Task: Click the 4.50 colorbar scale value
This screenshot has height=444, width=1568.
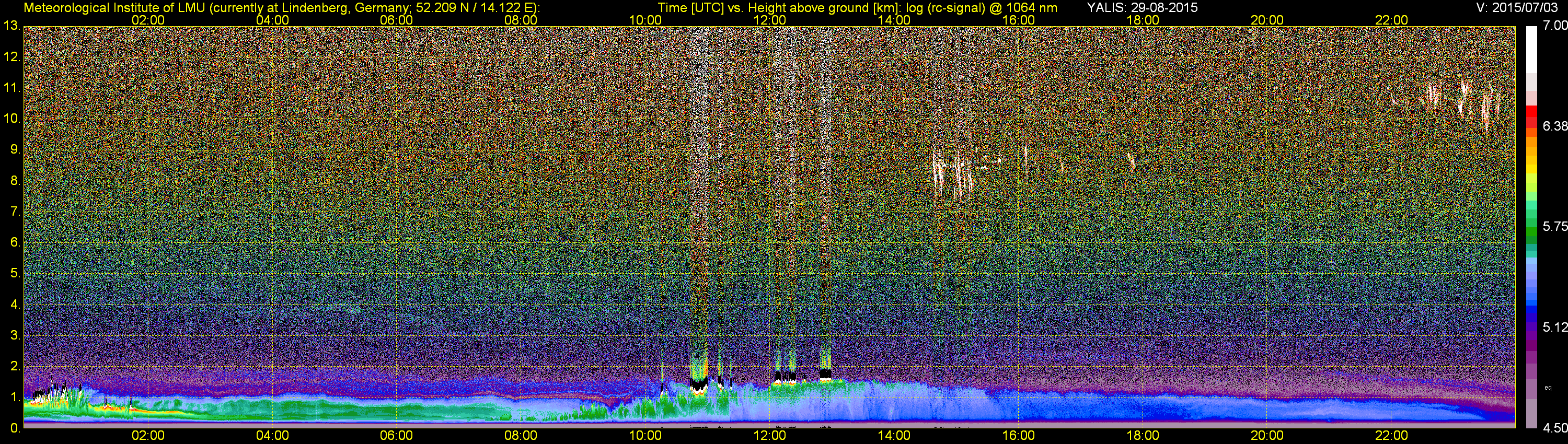Action: tap(1554, 428)
